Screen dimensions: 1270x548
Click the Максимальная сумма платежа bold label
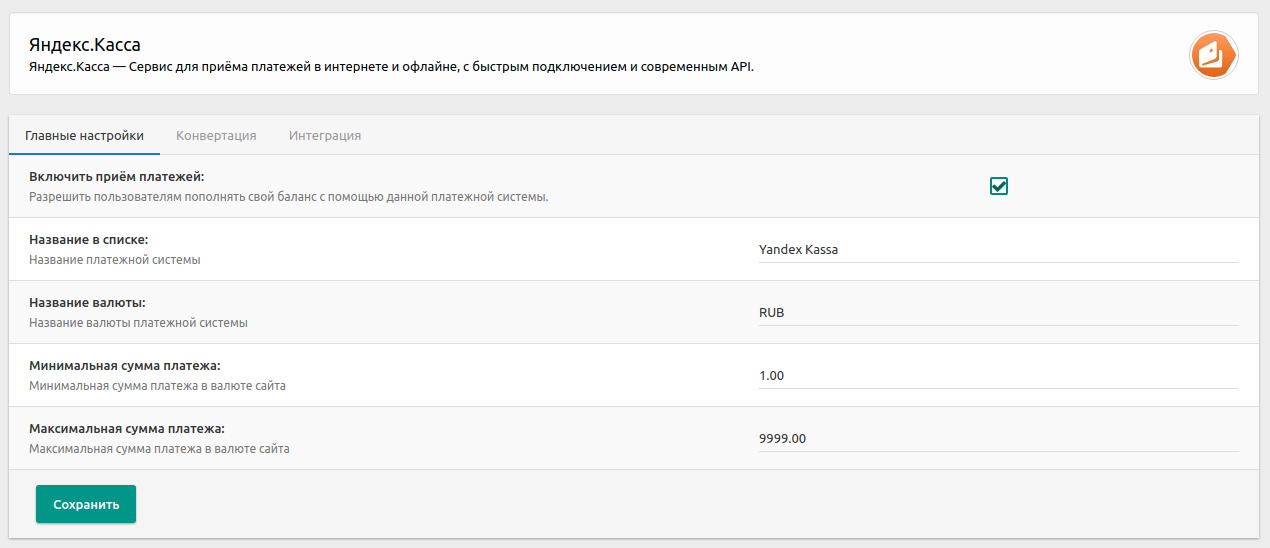[127, 429]
